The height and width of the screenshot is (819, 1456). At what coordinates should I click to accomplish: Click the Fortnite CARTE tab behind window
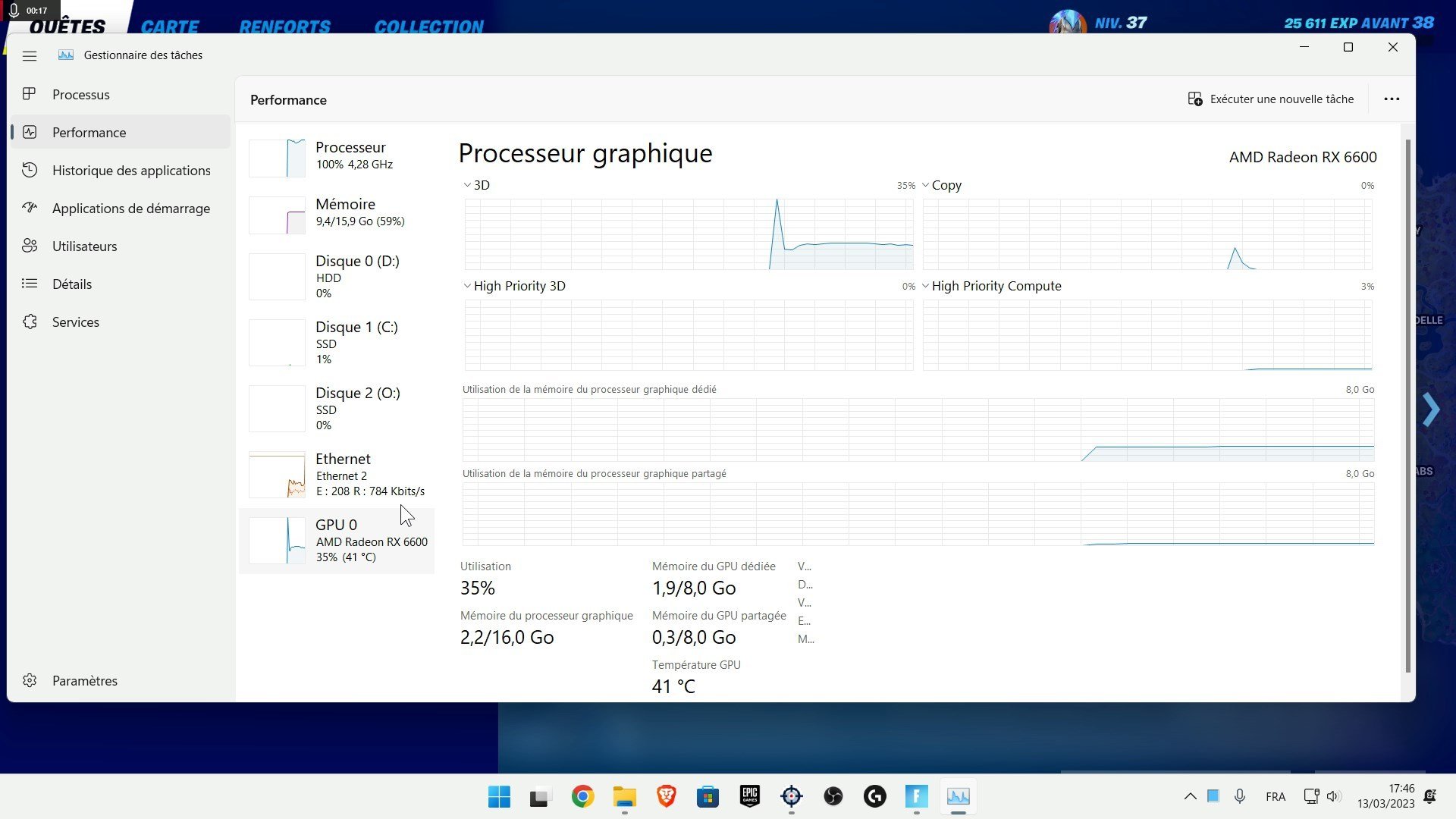[x=170, y=26]
